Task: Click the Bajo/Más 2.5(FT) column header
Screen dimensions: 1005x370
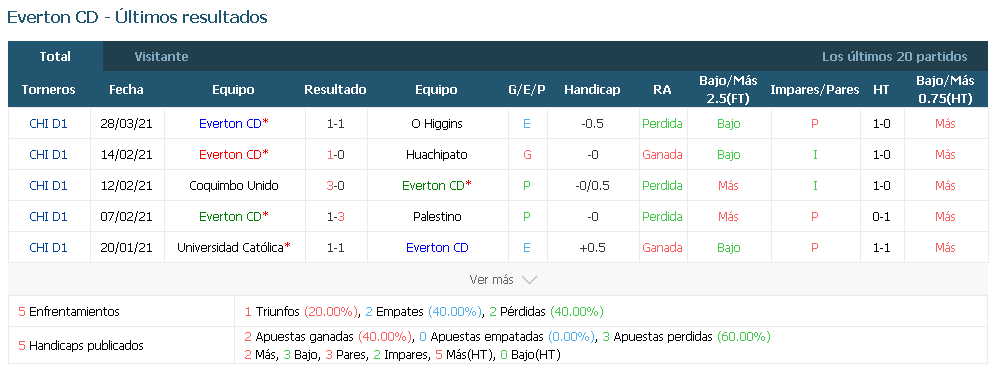Action: click(x=728, y=90)
